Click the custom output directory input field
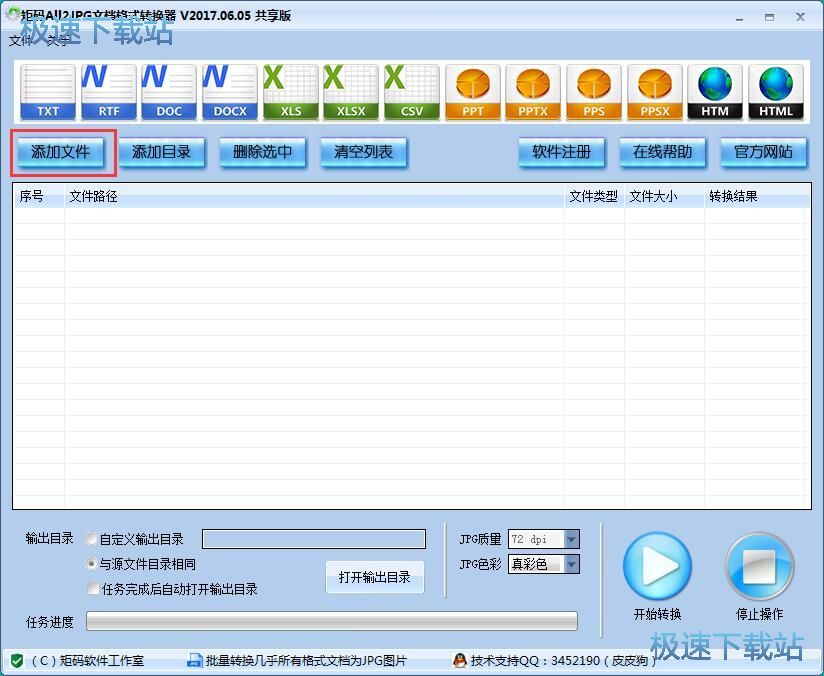824x676 pixels. coord(313,538)
